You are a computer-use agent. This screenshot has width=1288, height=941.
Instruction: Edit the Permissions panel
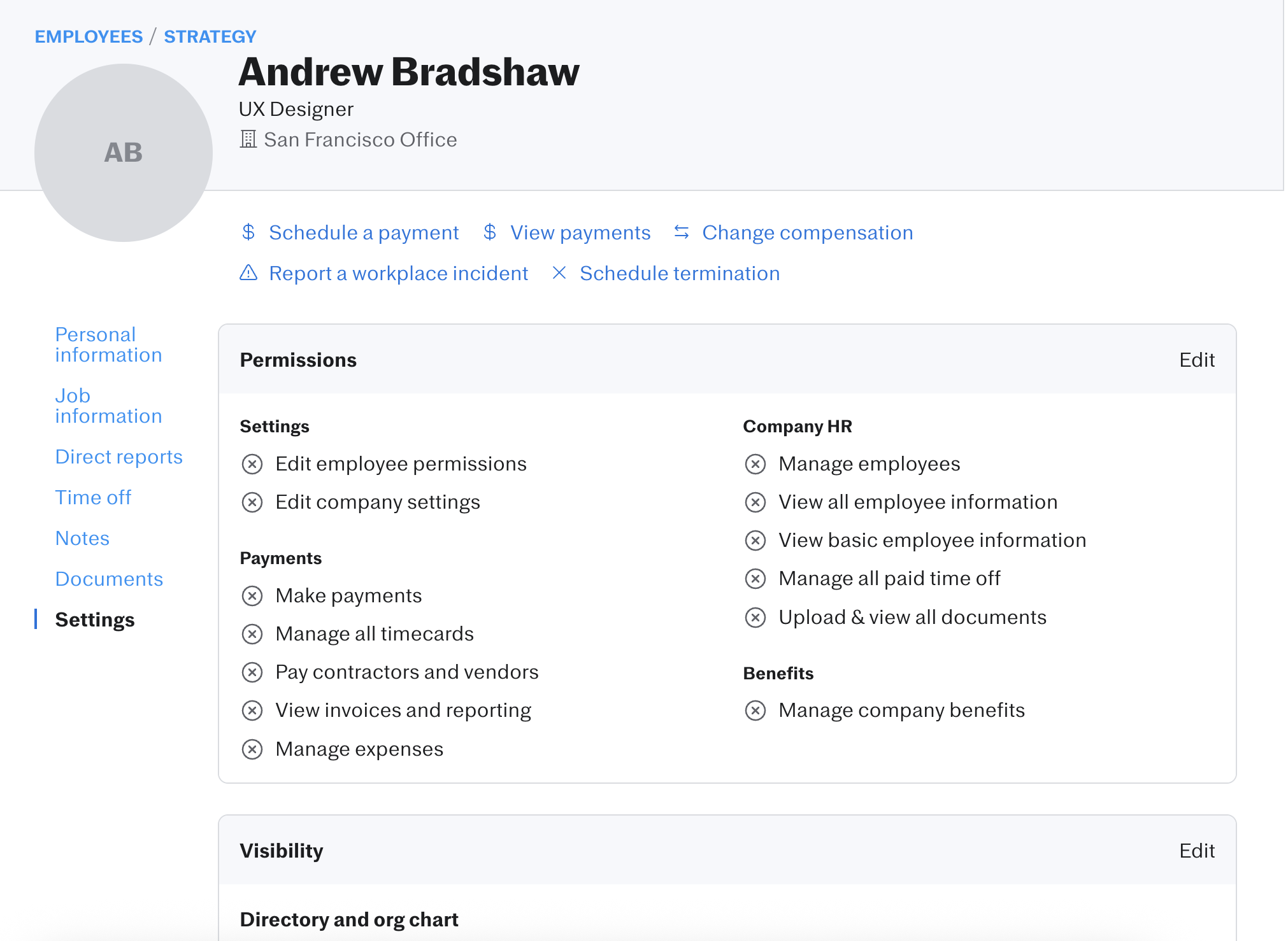tap(1197, 360)
